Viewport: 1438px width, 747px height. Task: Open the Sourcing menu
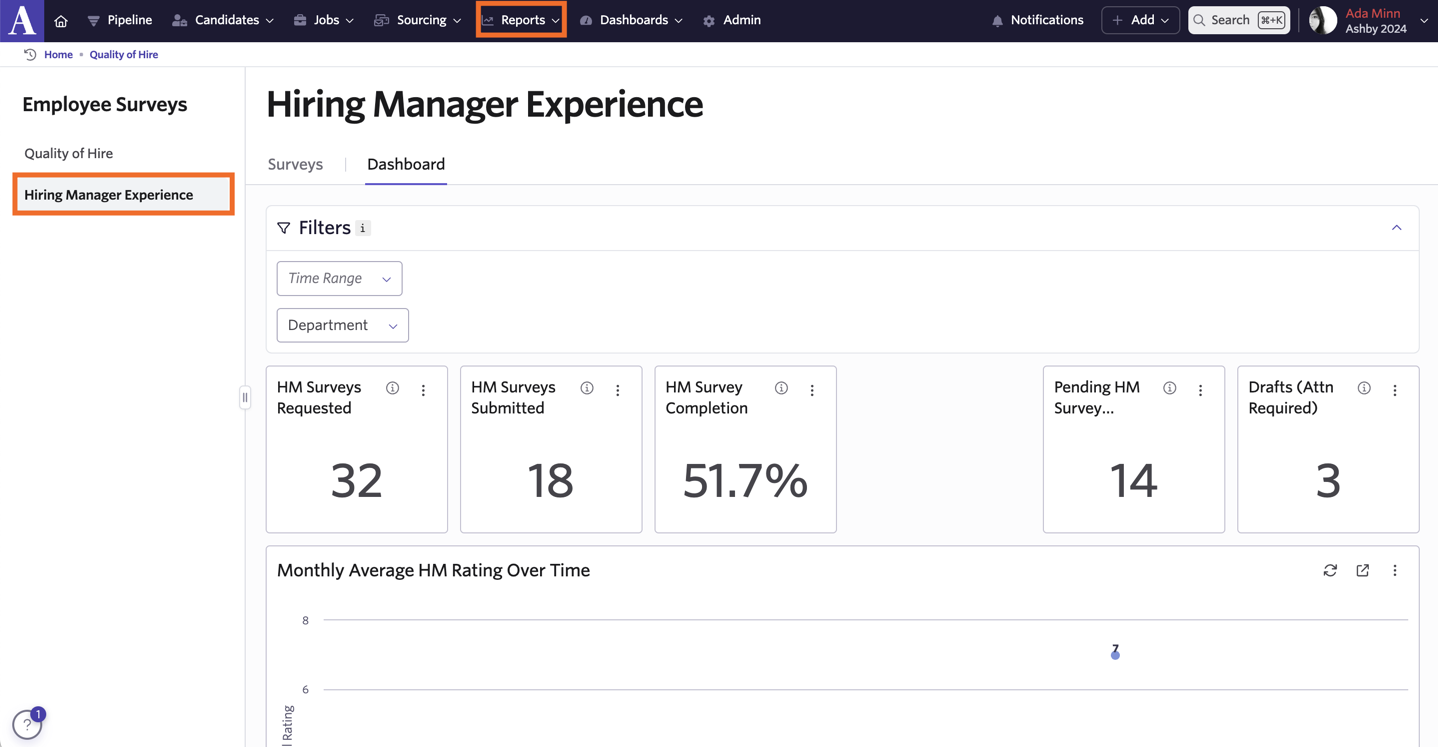click(418, 20)
